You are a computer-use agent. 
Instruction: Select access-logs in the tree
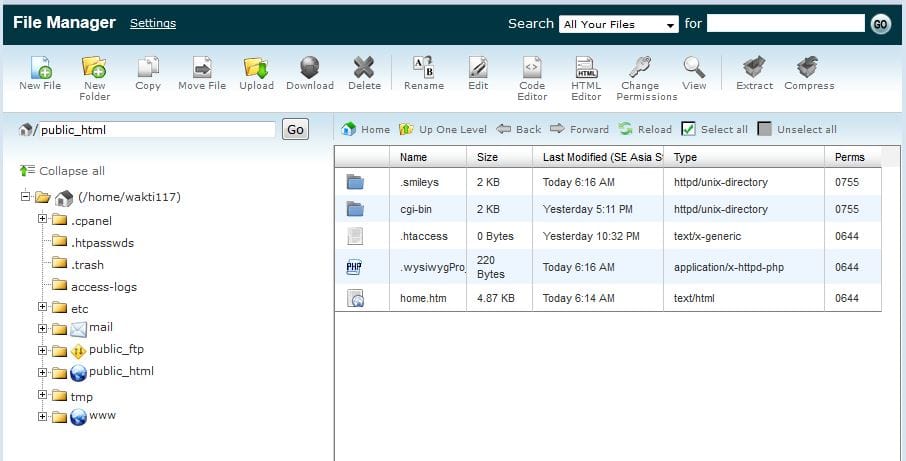click(x=104, y=287)
